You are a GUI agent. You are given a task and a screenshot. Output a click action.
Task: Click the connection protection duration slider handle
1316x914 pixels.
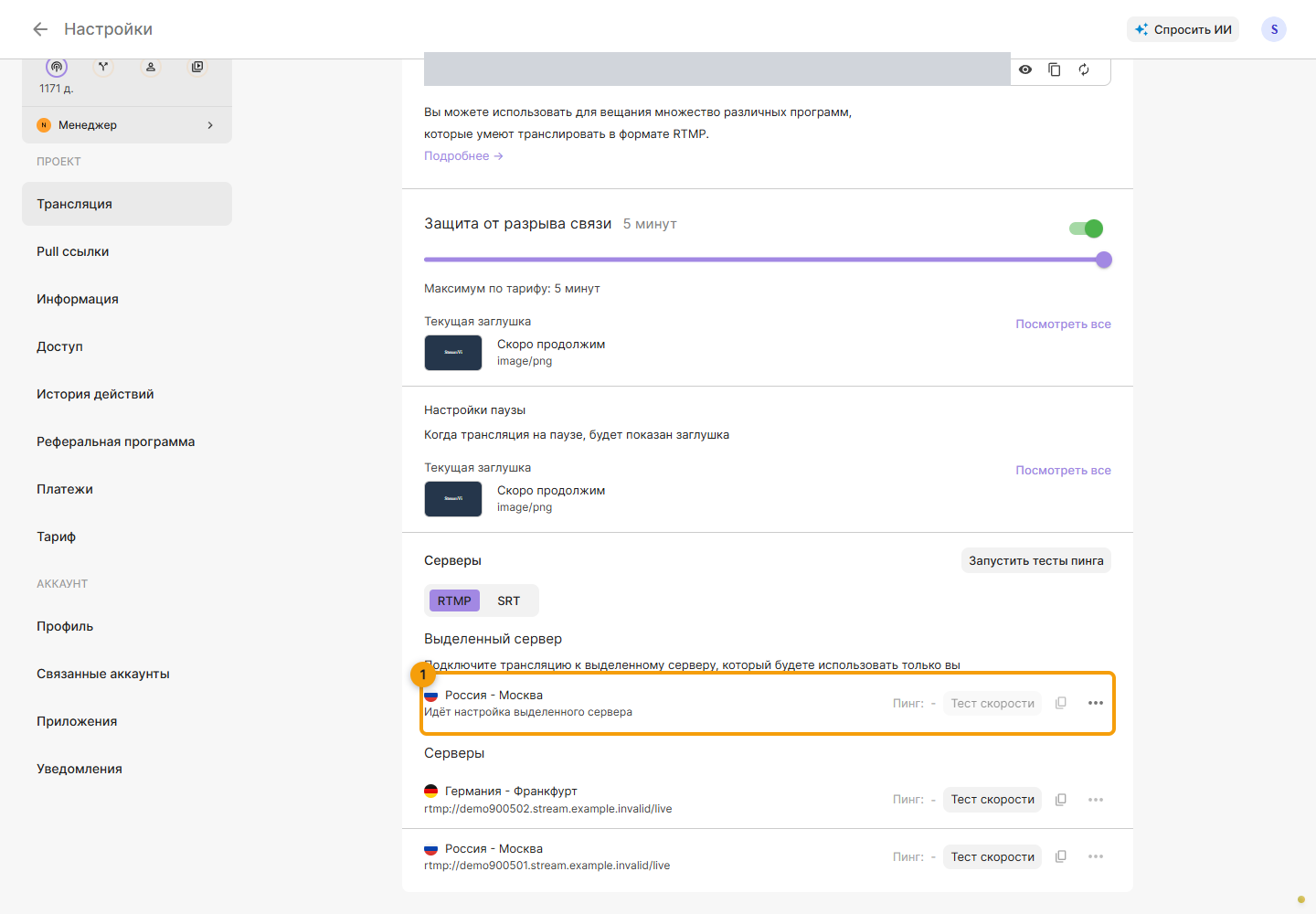[x=1104, y=260]
